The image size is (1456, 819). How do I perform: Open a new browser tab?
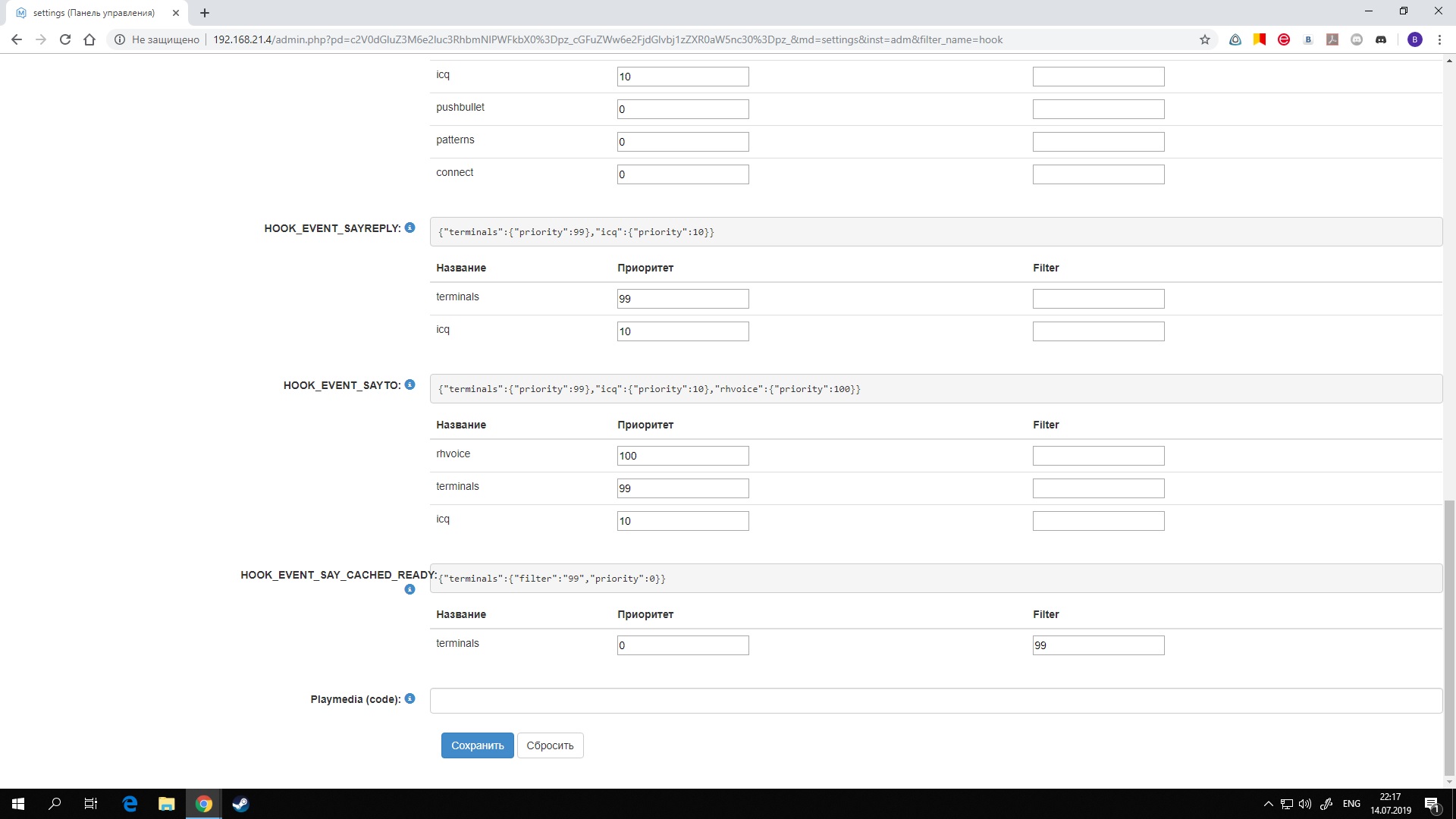[x=205, y=13]
